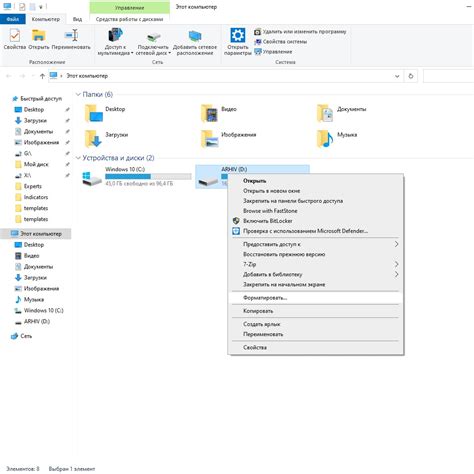This screenshot has height=474, width=474.
Task: Switch to the Компьютер ribbon tab
Action: click(46, 19)
